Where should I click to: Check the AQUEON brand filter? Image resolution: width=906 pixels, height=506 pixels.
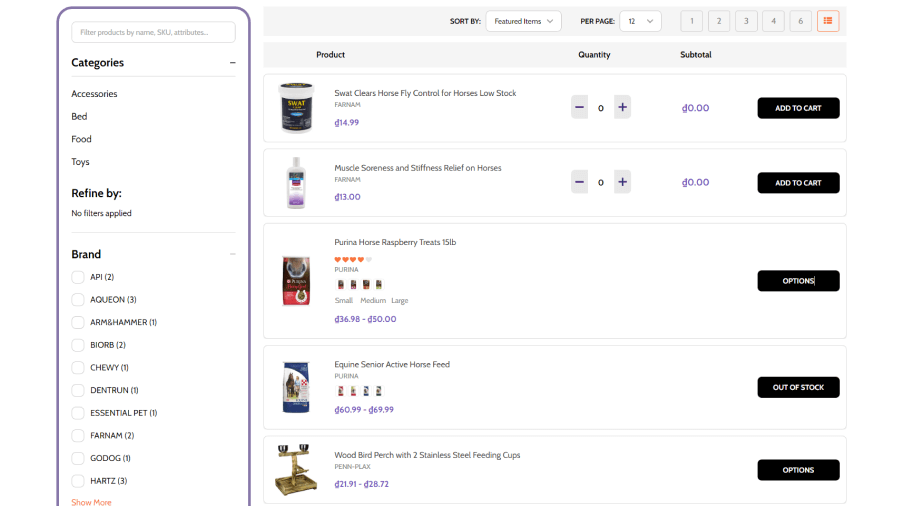(78, 300)
